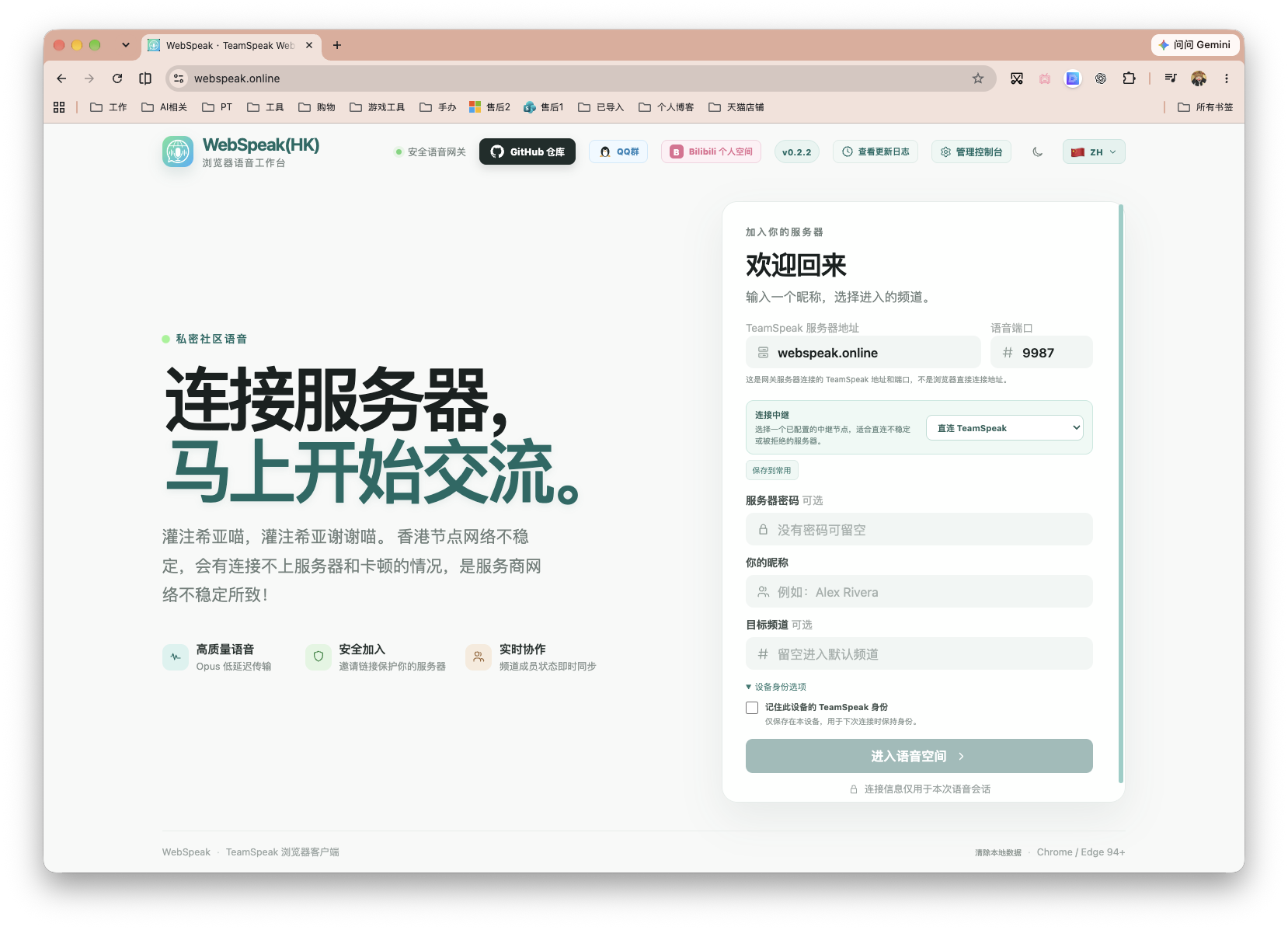Open 售后1 bookmark

544,107
